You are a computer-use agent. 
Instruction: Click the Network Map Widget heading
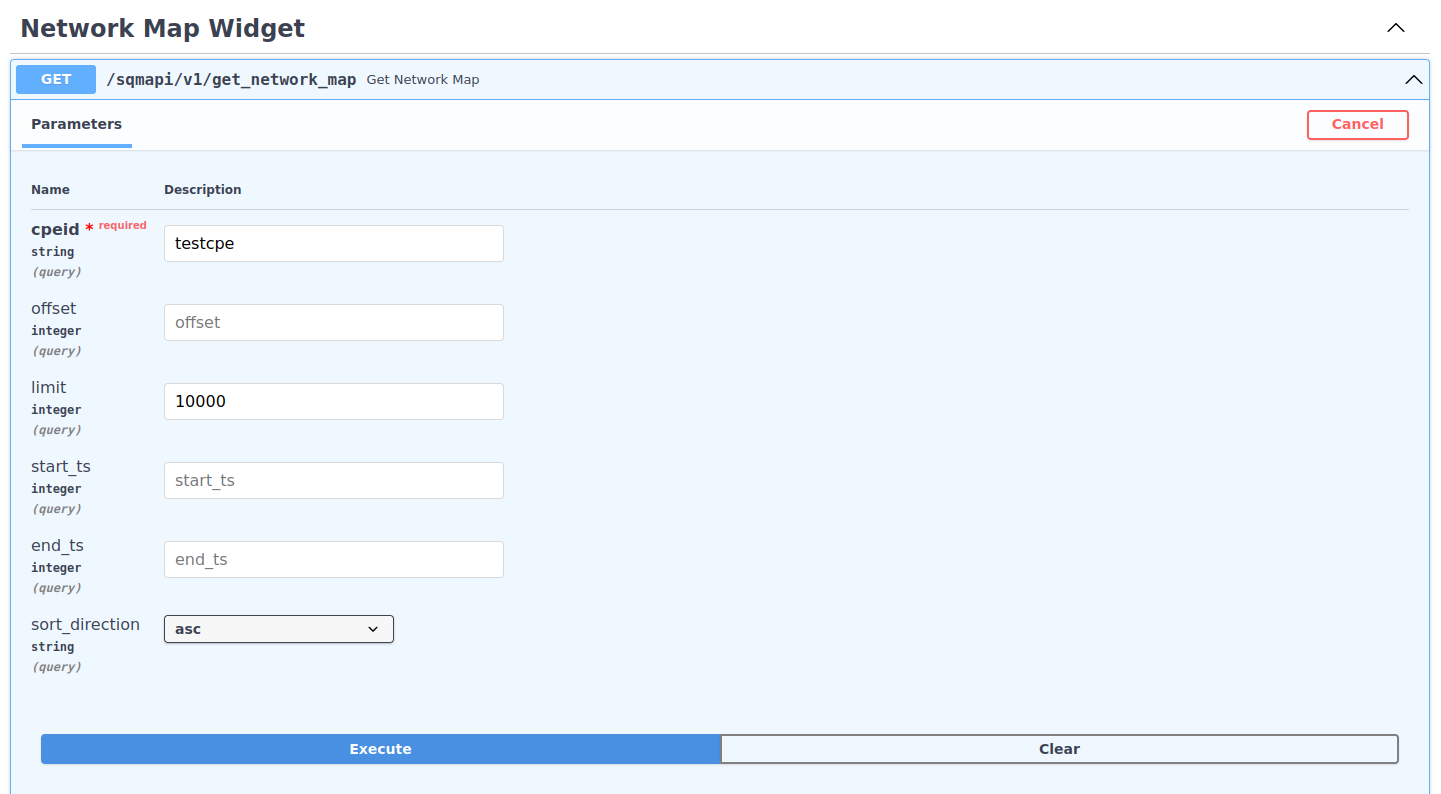click(163, 29)
